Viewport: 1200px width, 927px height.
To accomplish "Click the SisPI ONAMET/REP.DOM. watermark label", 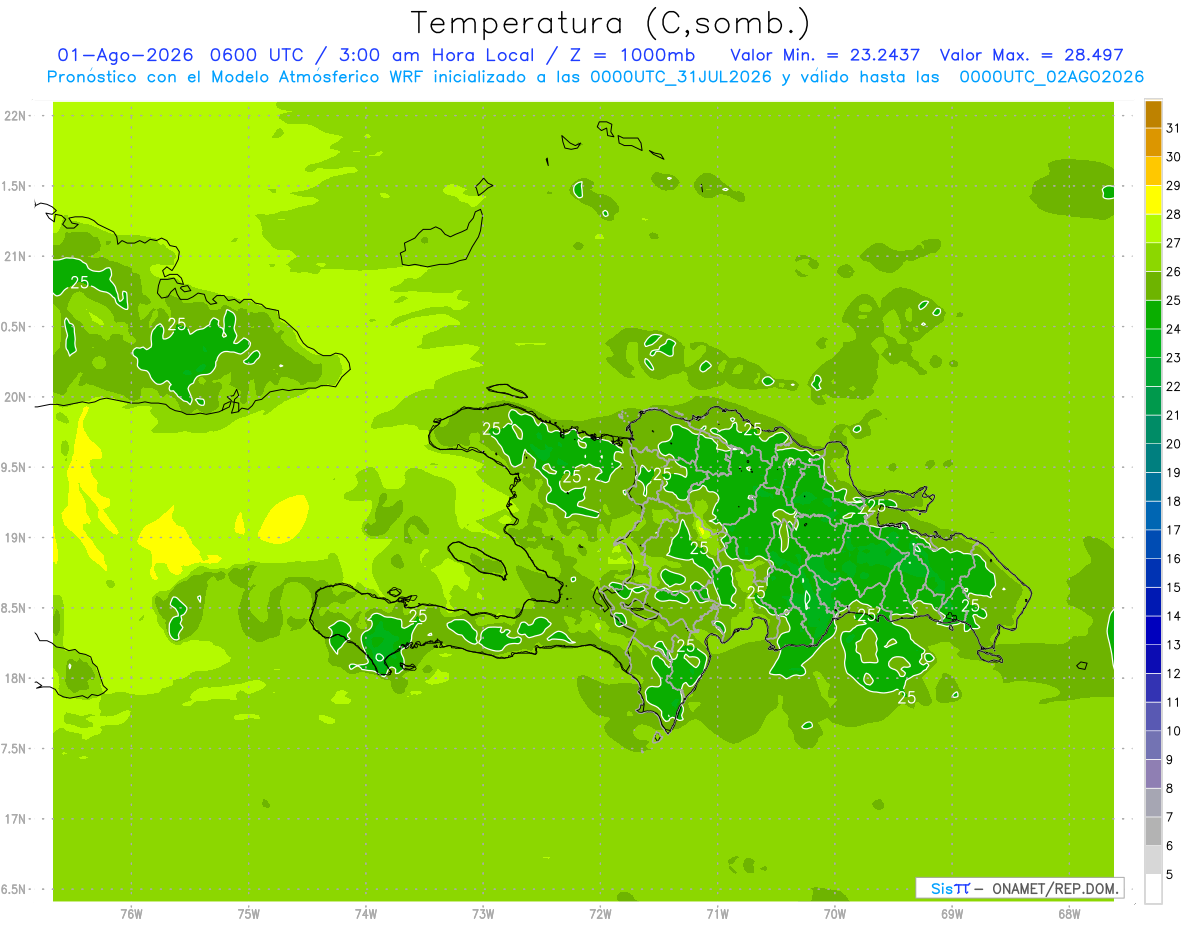I will coord(1020,888).
